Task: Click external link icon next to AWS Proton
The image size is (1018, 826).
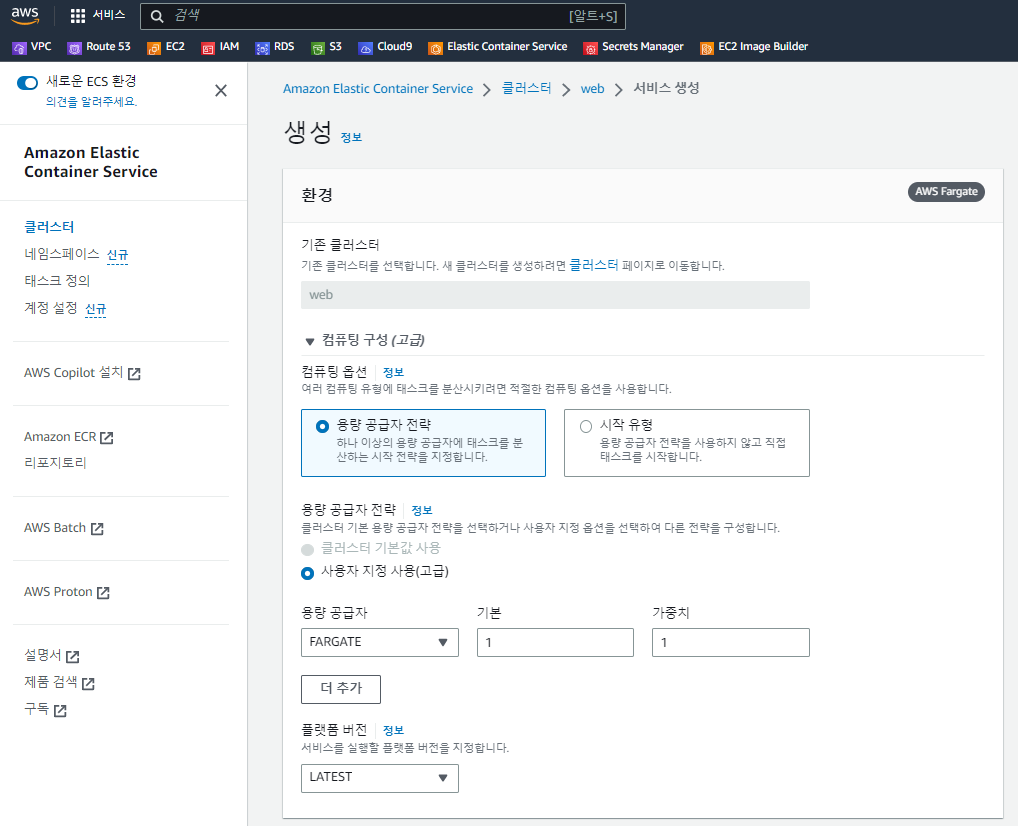Action: (103, 592)
